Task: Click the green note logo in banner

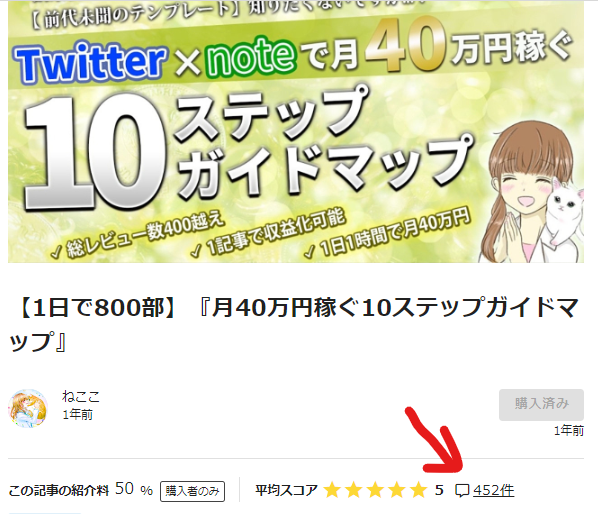Action: coord(251,55)
